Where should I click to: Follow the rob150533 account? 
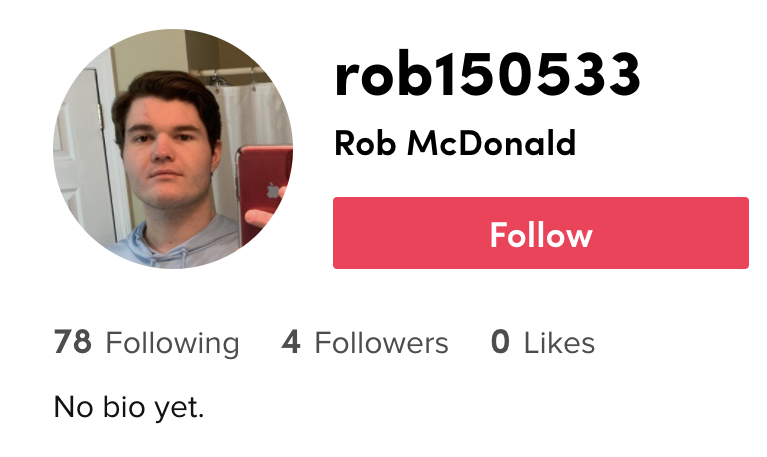(x=541, y=233)
